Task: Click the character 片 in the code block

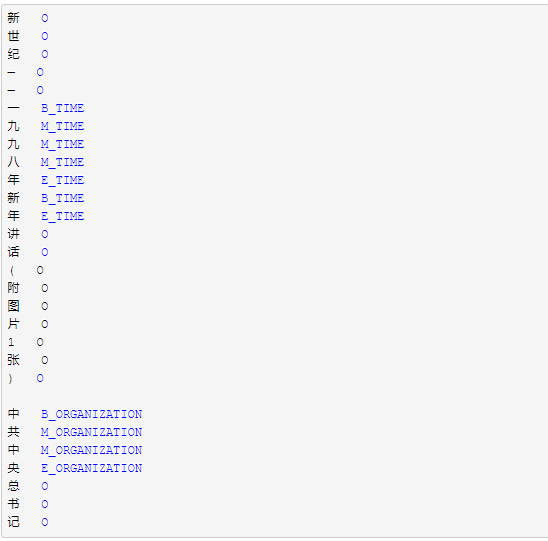Action: [x=13, y=324]
